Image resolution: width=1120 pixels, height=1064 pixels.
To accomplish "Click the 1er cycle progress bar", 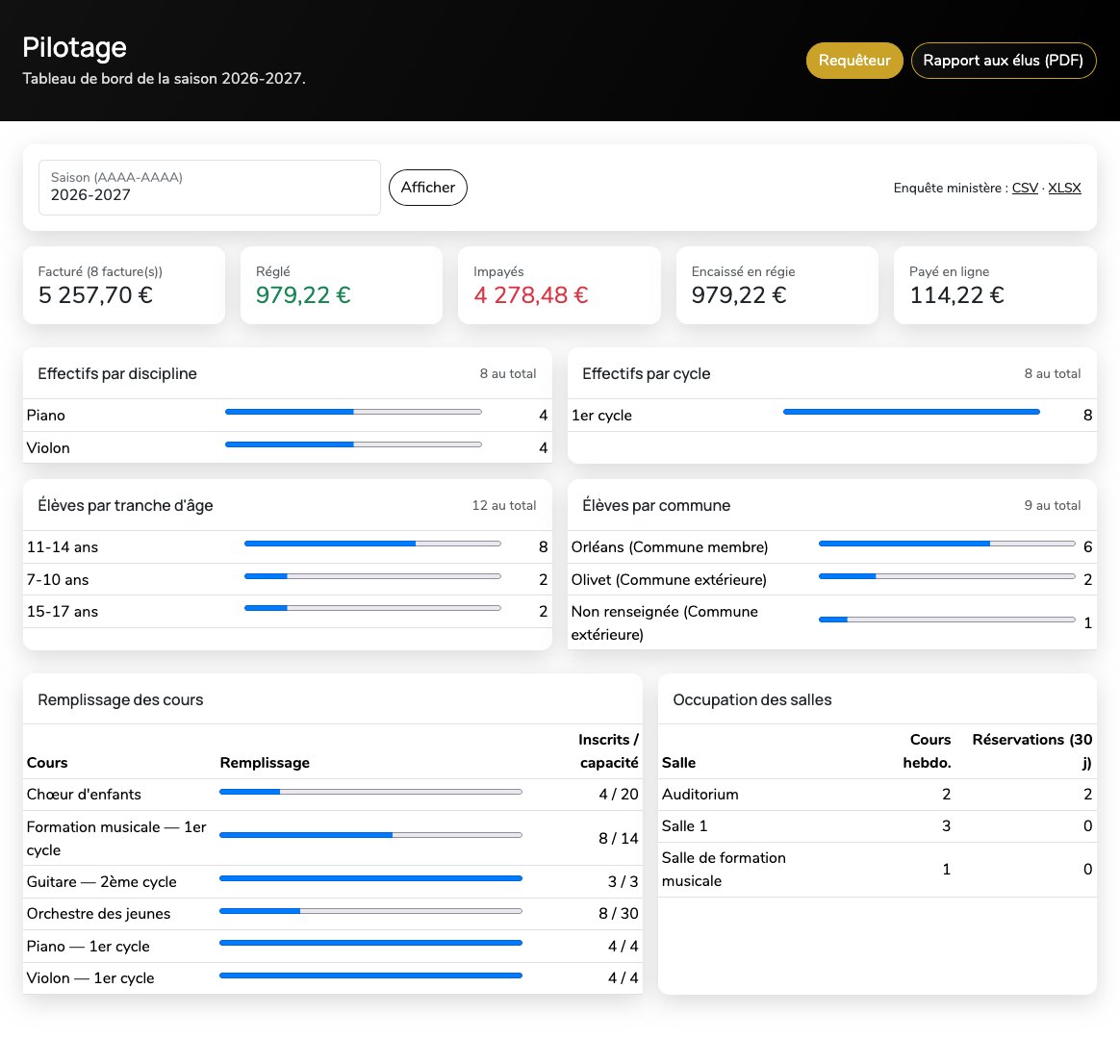I will [x=911, y=412].
